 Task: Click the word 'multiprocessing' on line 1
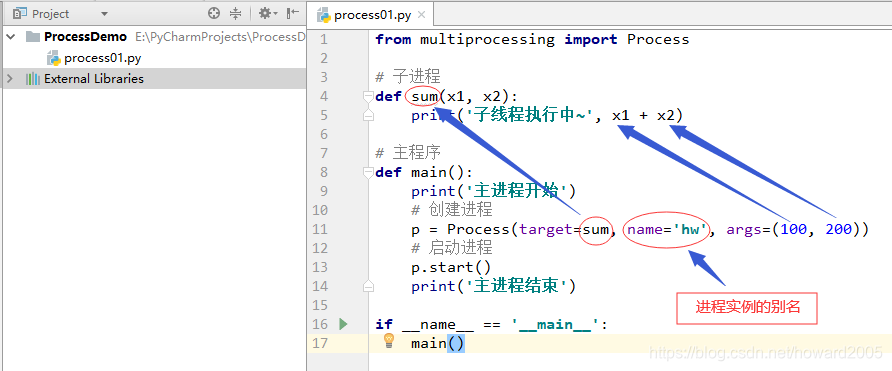[x=487, y=40]
